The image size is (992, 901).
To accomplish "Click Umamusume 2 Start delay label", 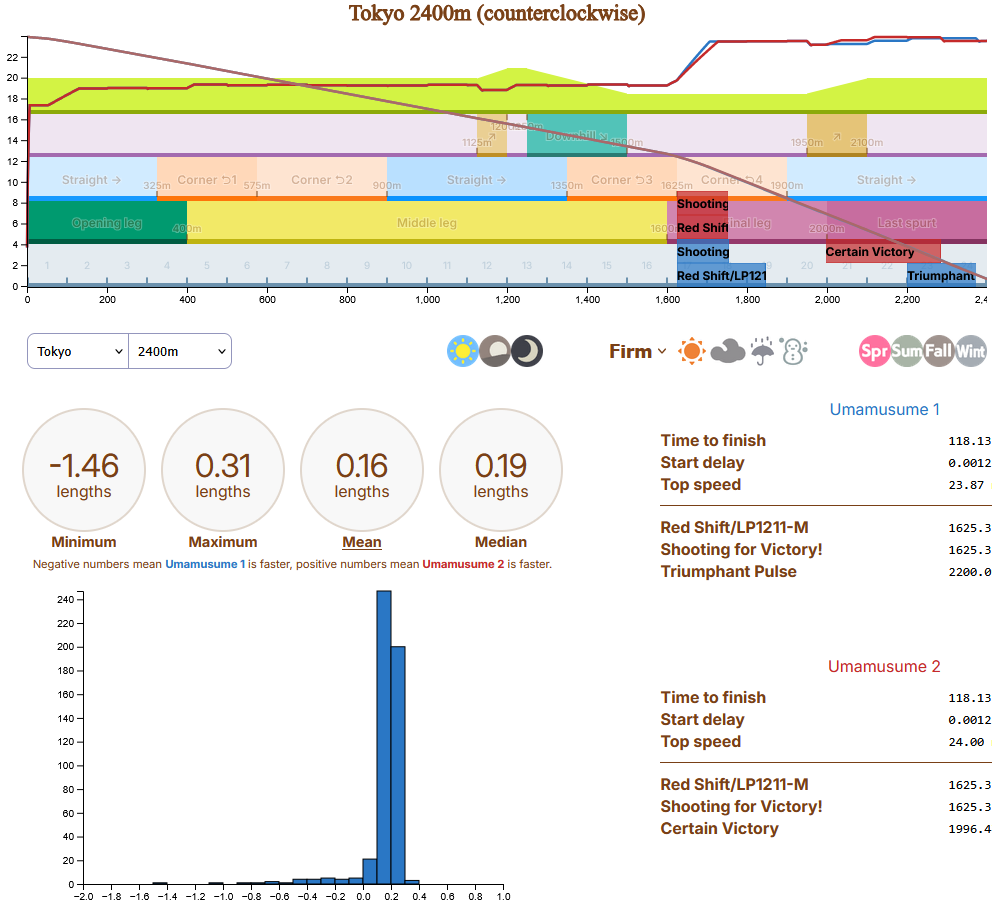I will (x=702, y=719).
